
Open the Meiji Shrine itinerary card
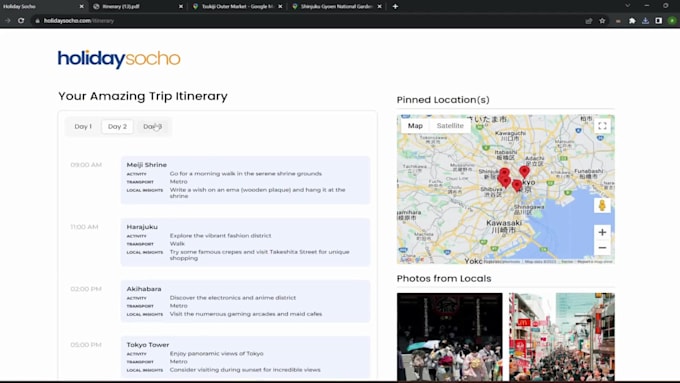pos(245,180)
